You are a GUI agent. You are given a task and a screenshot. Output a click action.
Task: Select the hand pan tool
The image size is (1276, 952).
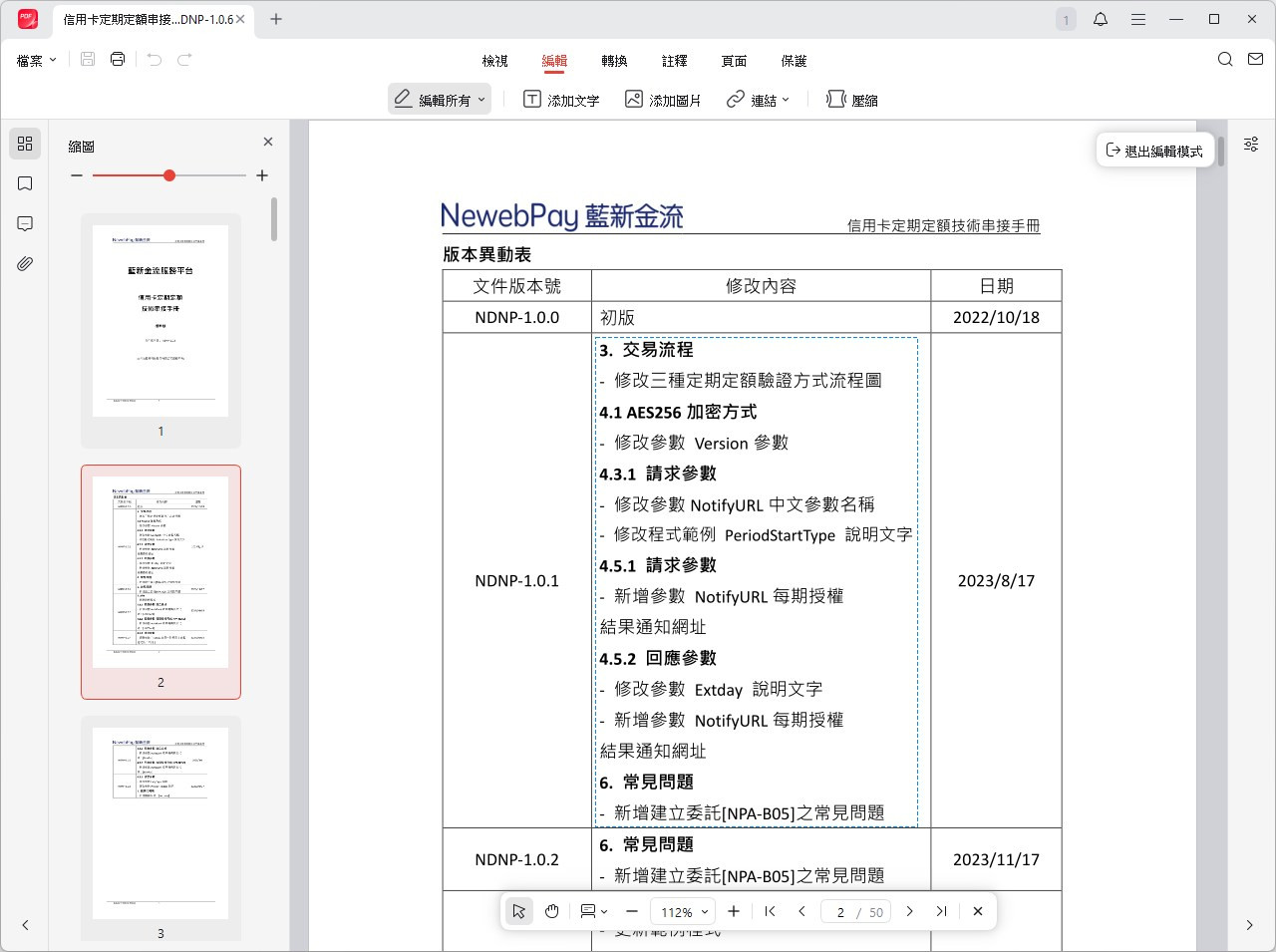tap(552, 911)
